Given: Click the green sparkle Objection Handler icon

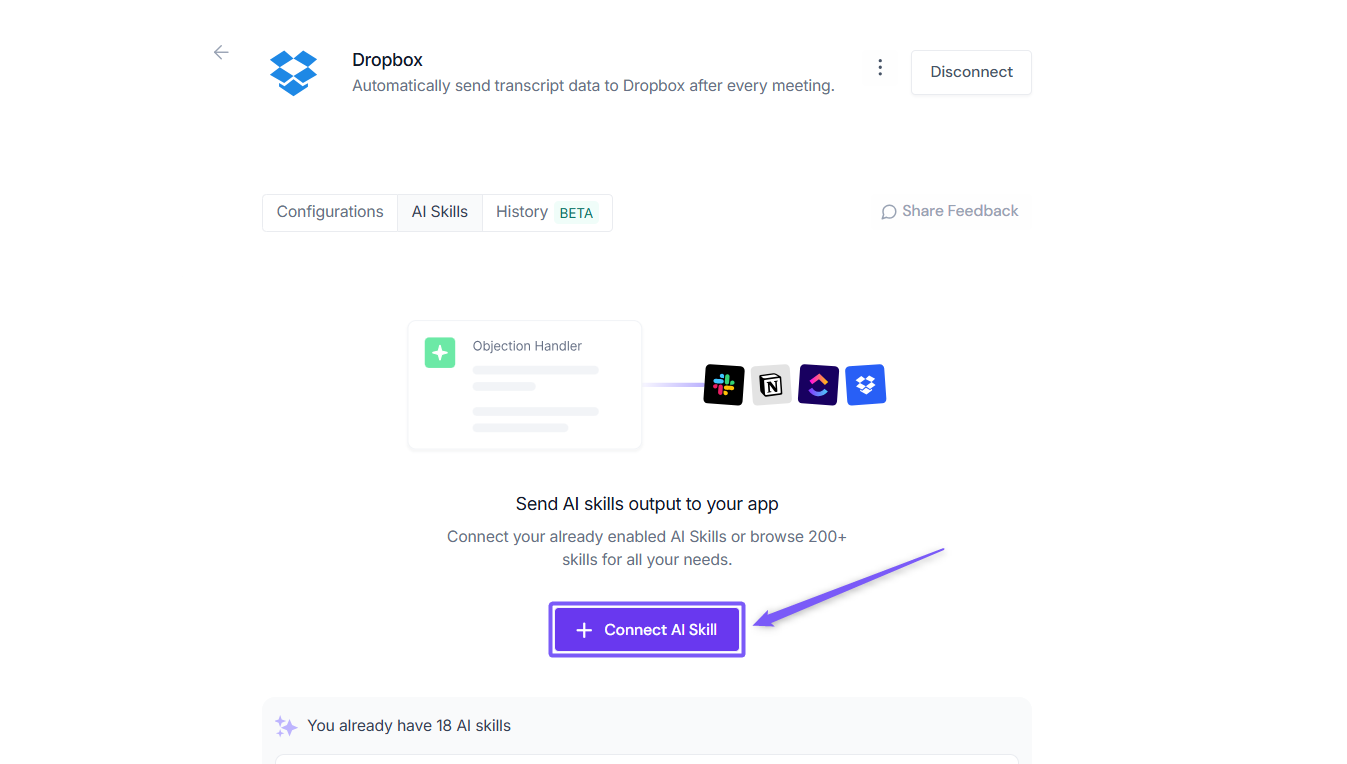Looking at the screenshot, I should point(440,352).
